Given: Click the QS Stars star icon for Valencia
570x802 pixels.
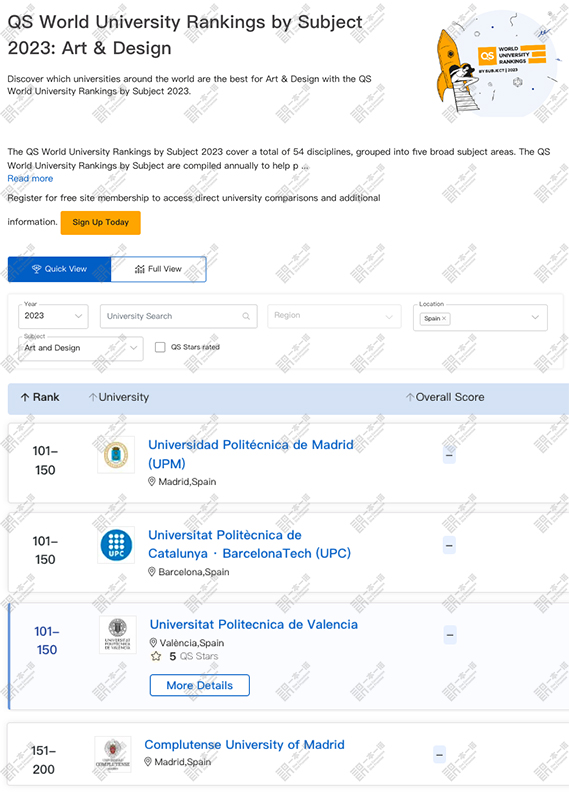Looking at the screenshot, I should [x=156, y=656].
